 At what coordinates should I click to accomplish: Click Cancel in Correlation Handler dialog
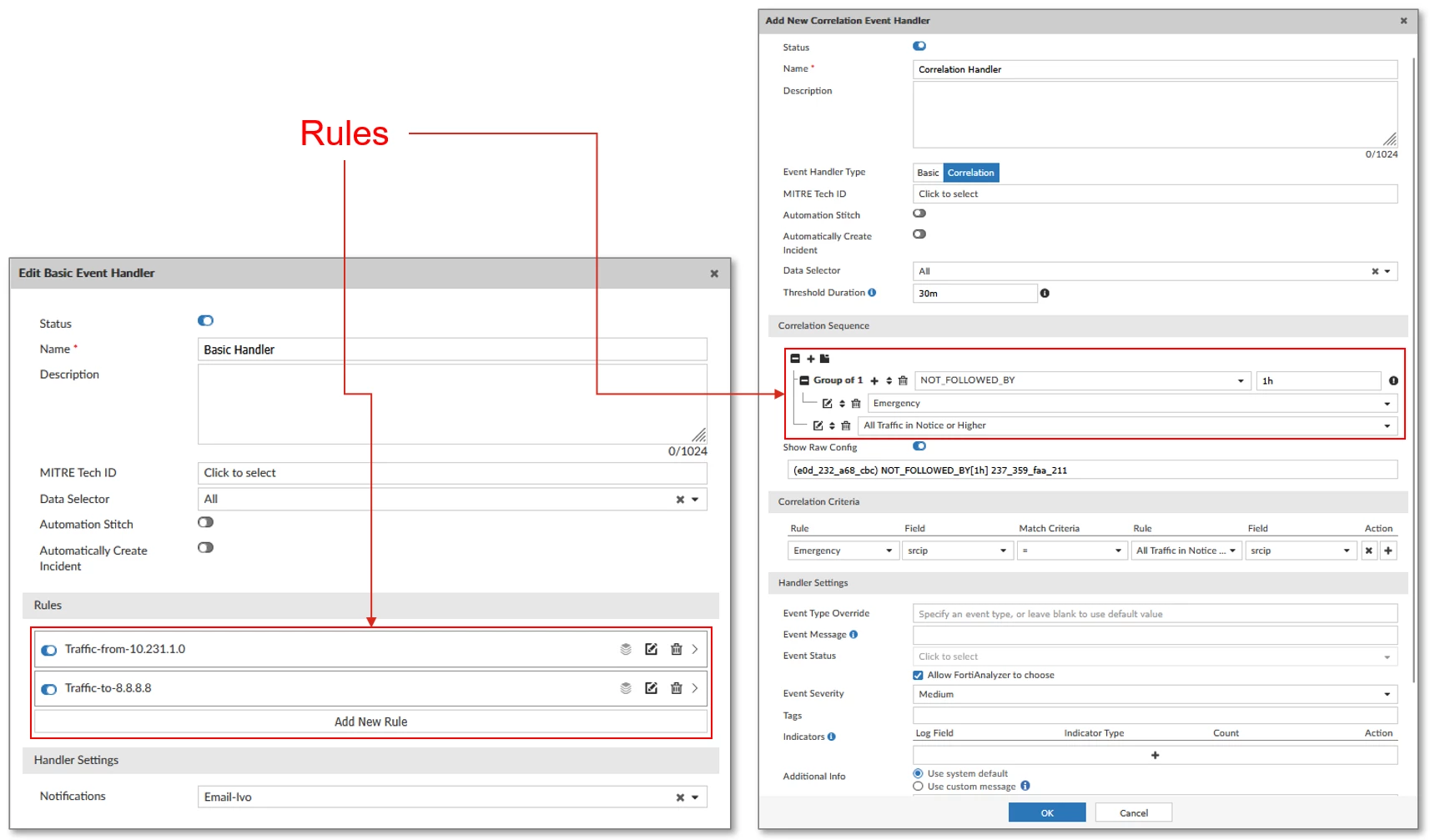point(1134,812)
